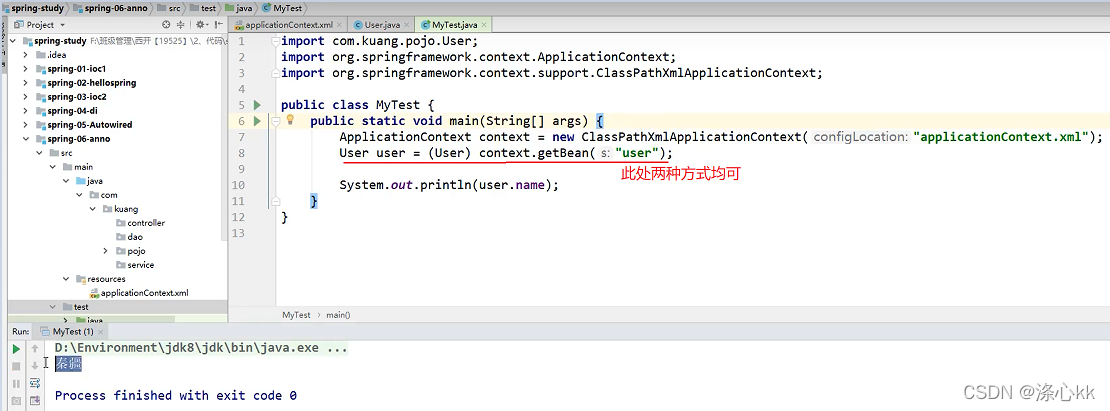The height and width of the screenshot is (411, 1110).
Task: Expand the spring-02-hellospring module
Action: pos(26,83)
